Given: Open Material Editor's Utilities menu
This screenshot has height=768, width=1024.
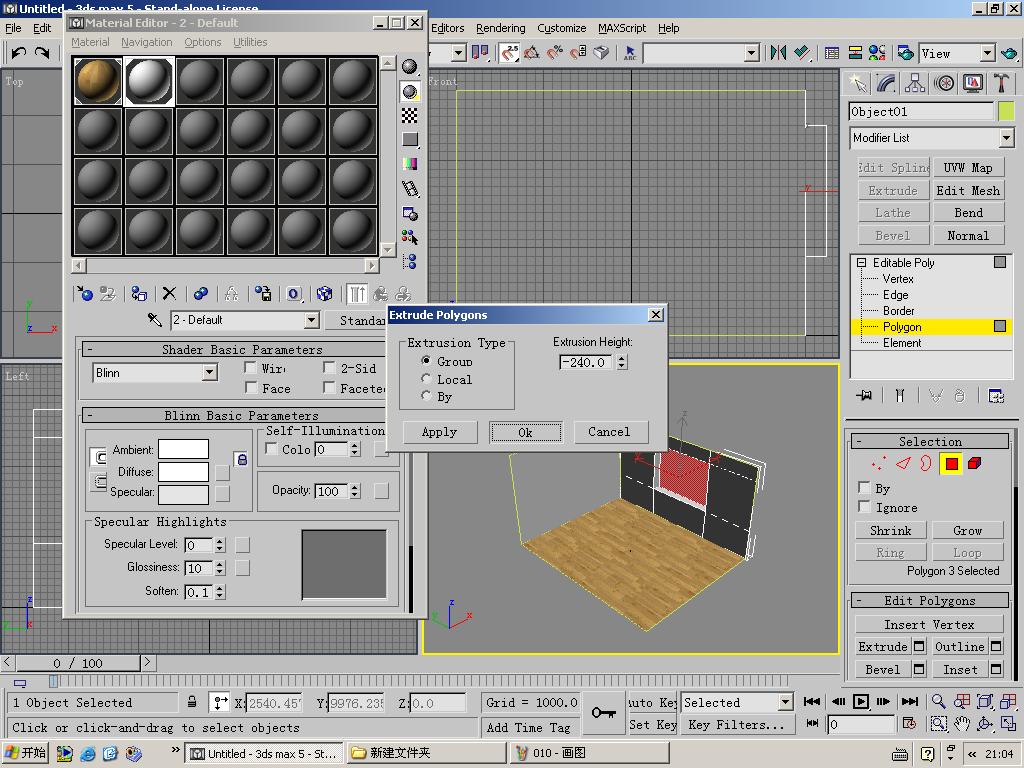Looking at the screenshot, I should pos(250,42).
